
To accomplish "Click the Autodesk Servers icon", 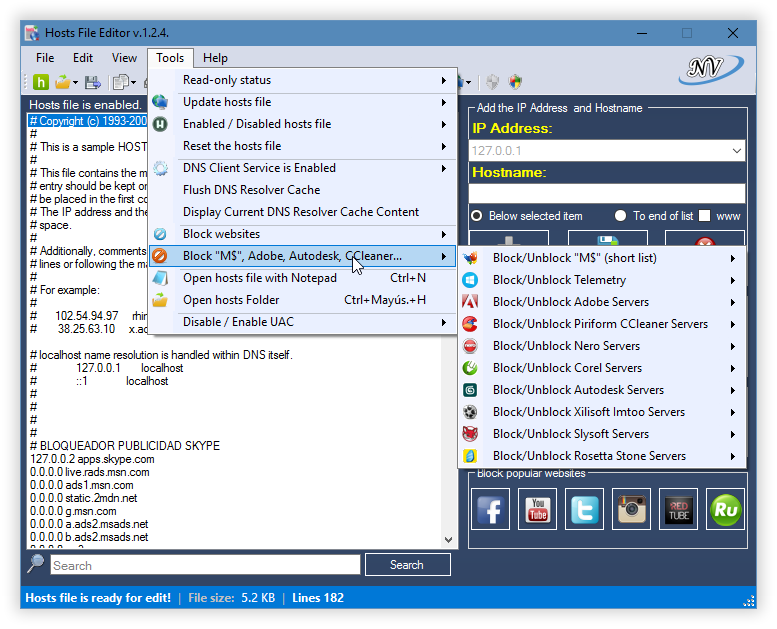I will pos(470,390).
